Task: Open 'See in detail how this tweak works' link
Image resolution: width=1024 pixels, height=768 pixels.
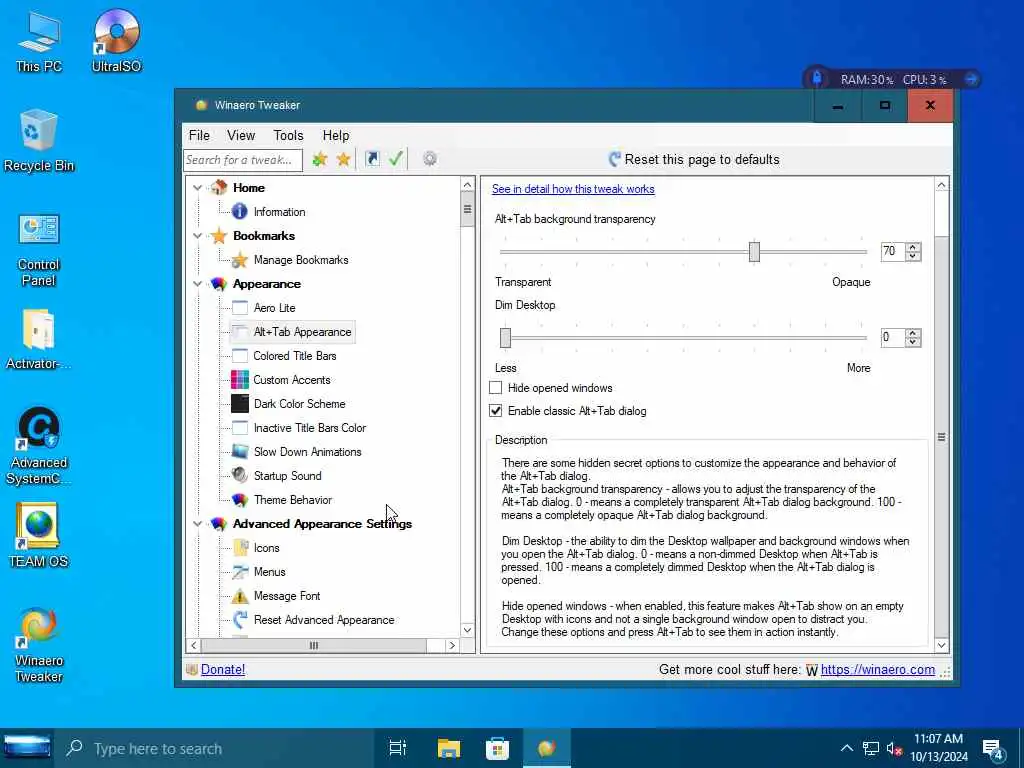Action: click(573, 189)
